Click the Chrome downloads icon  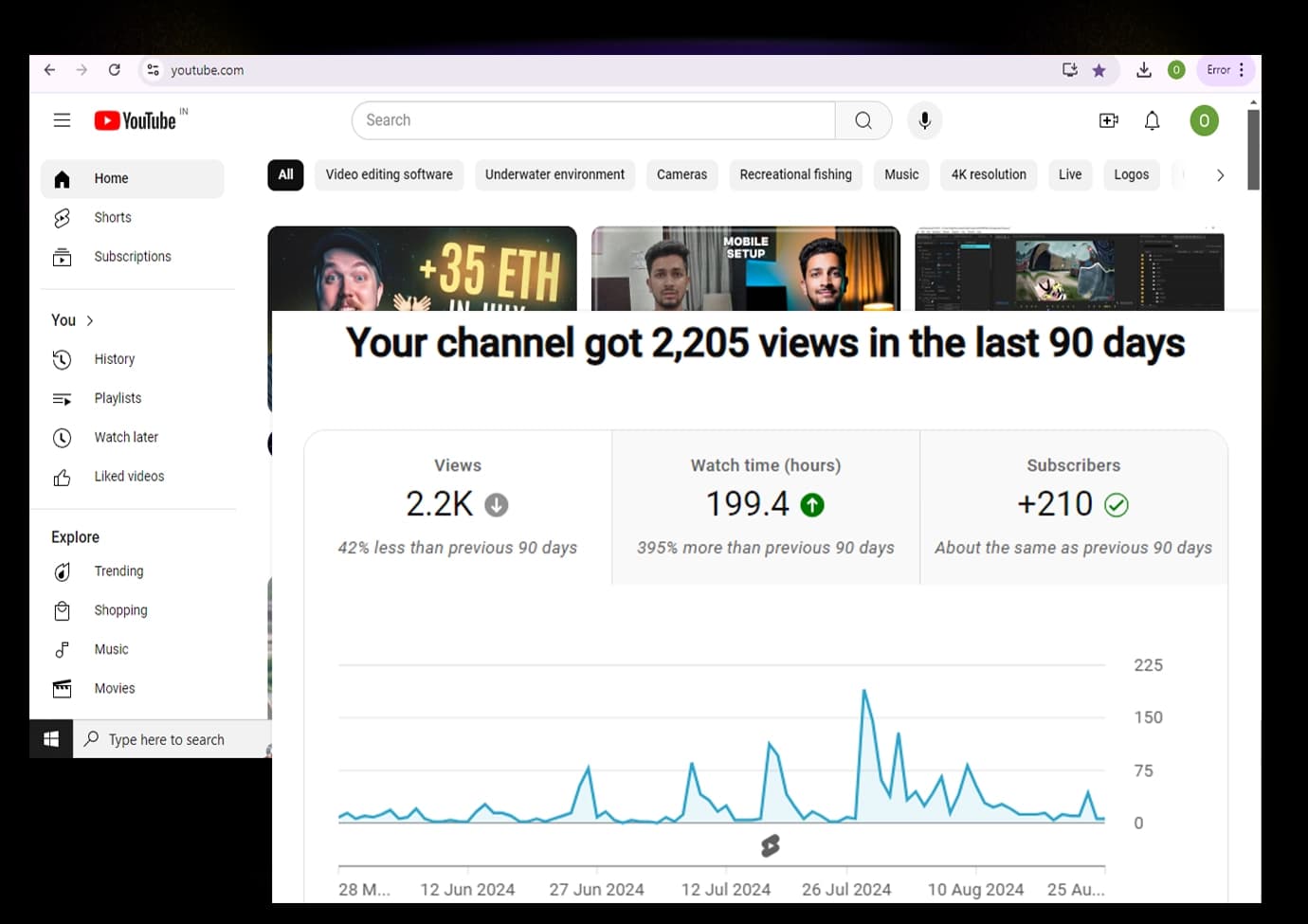1144,70
